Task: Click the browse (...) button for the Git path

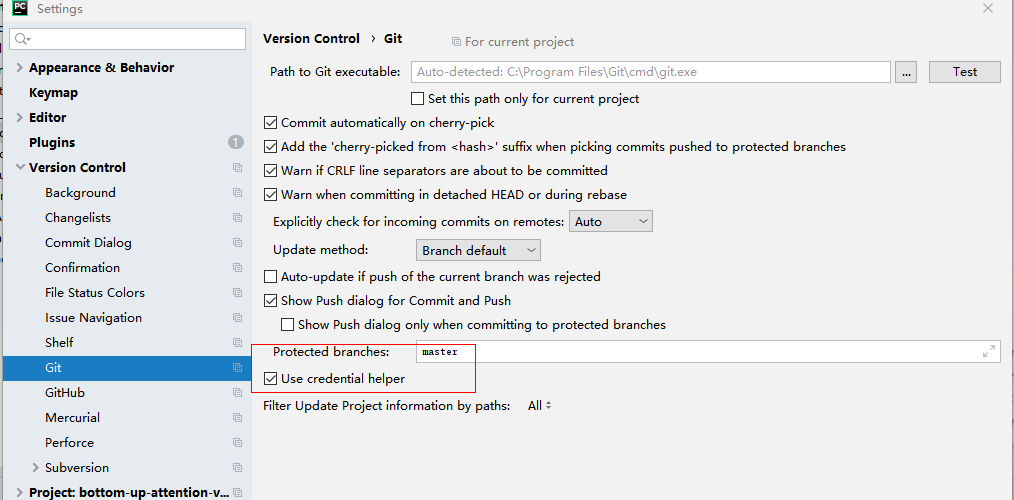Action: [905, 72]
